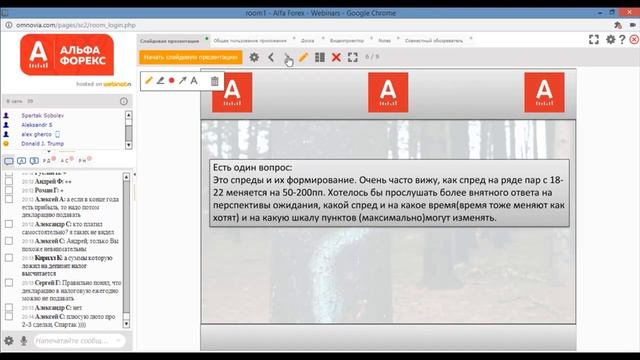Select the yellow pencil drawing tool
This screenshot has height=360, width=640.
149,80
